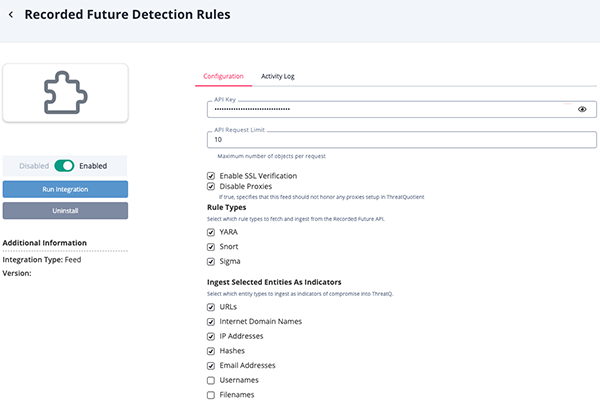600x402 pixels.
Task: Uncheck Internet Domain Names checkbox
Action: (211, 322)
